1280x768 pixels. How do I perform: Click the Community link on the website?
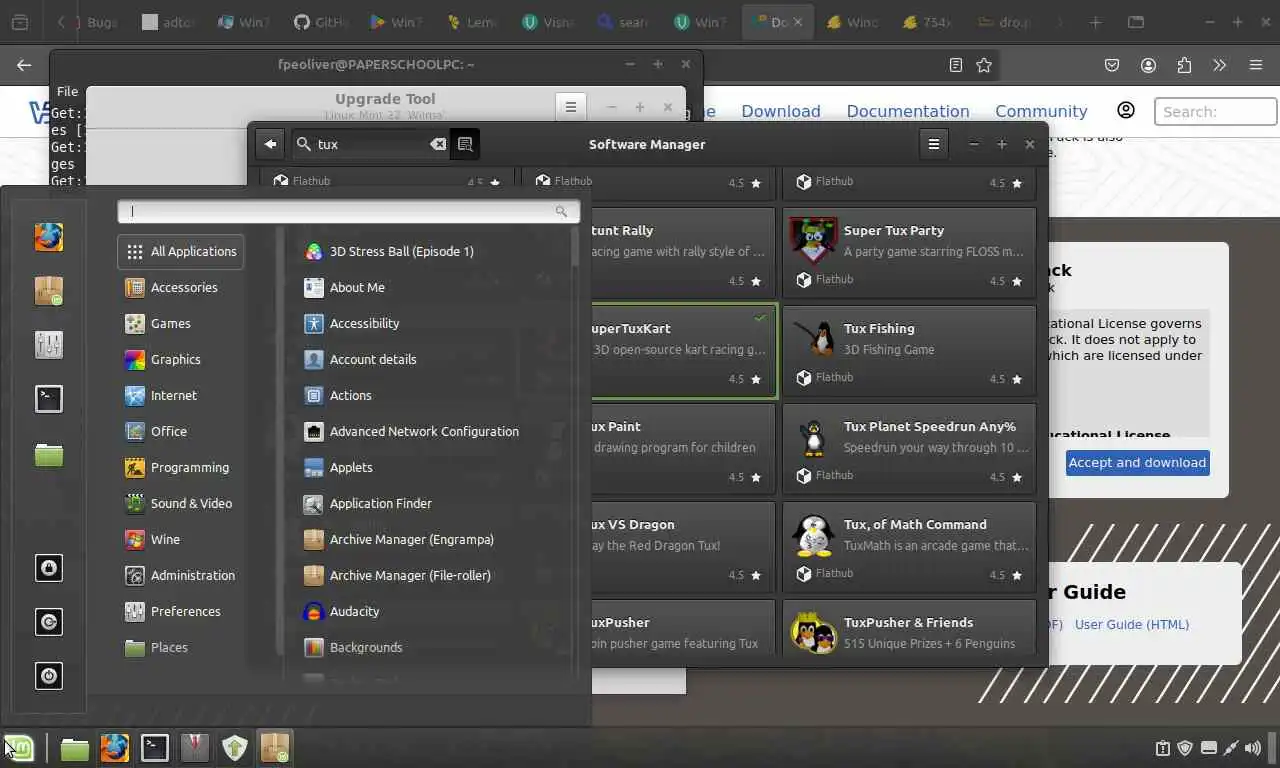(x=1041, y=111)
